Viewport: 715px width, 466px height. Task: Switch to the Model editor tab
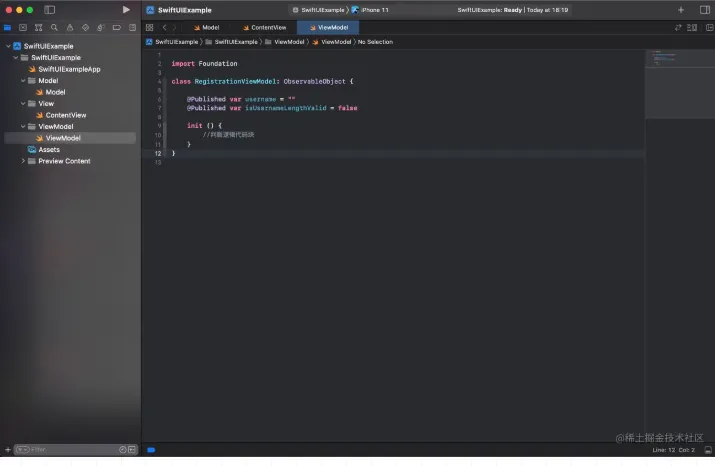207,28
